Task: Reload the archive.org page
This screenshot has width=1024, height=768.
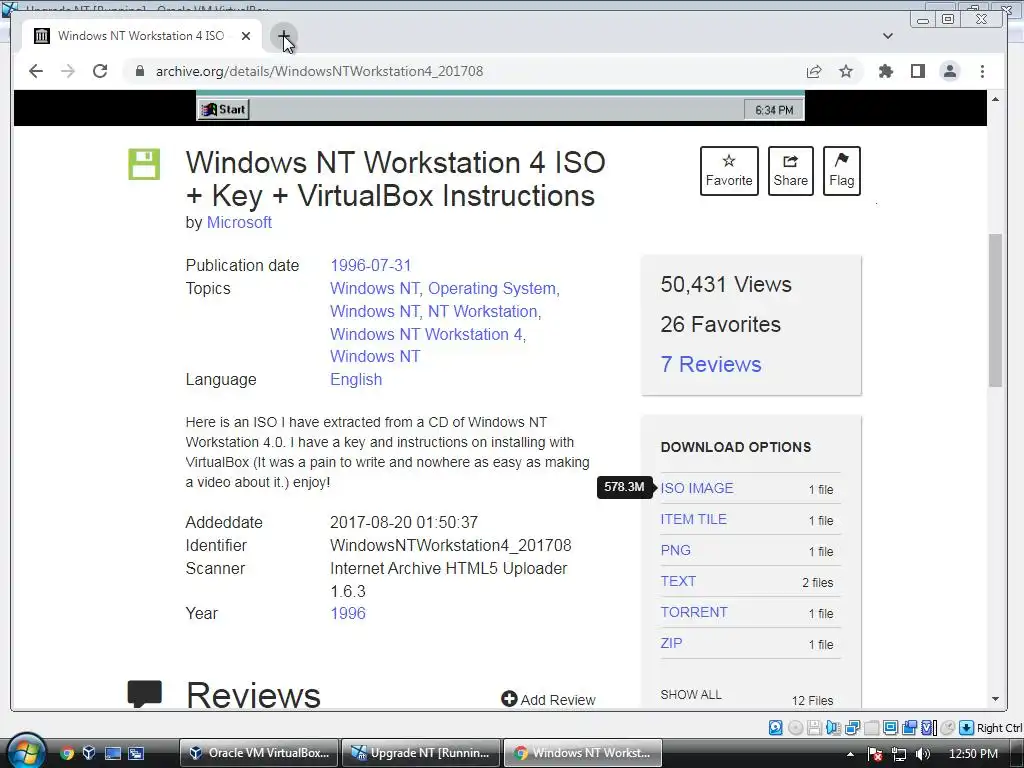Action: pos(100,71)
